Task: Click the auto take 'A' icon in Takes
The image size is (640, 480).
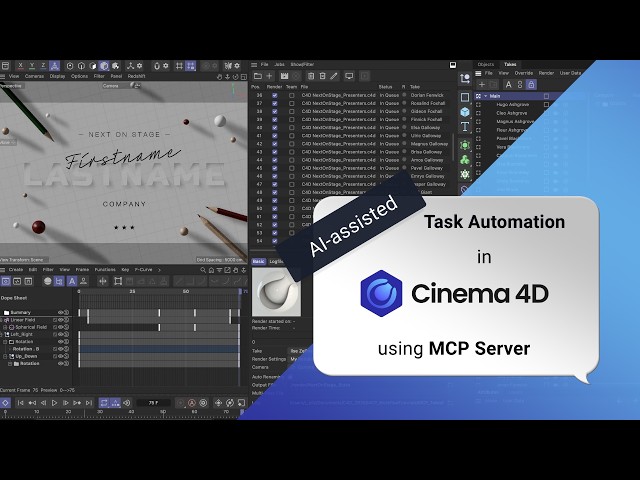Action: [x=508, y=84]
